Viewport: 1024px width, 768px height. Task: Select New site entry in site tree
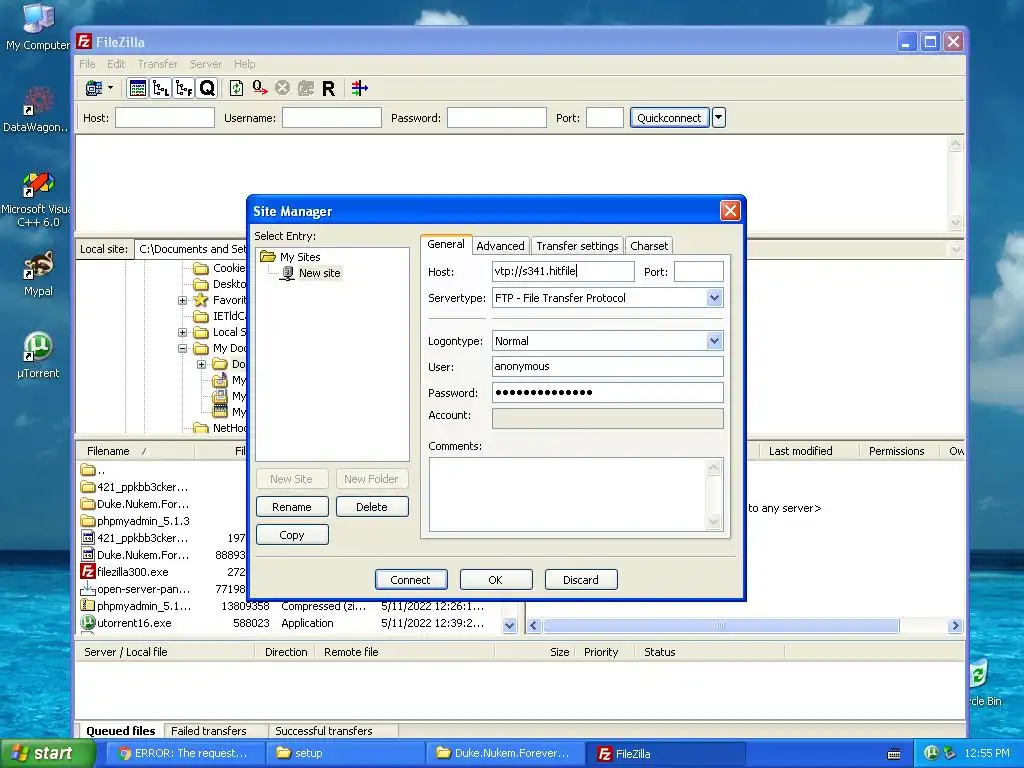319,273
